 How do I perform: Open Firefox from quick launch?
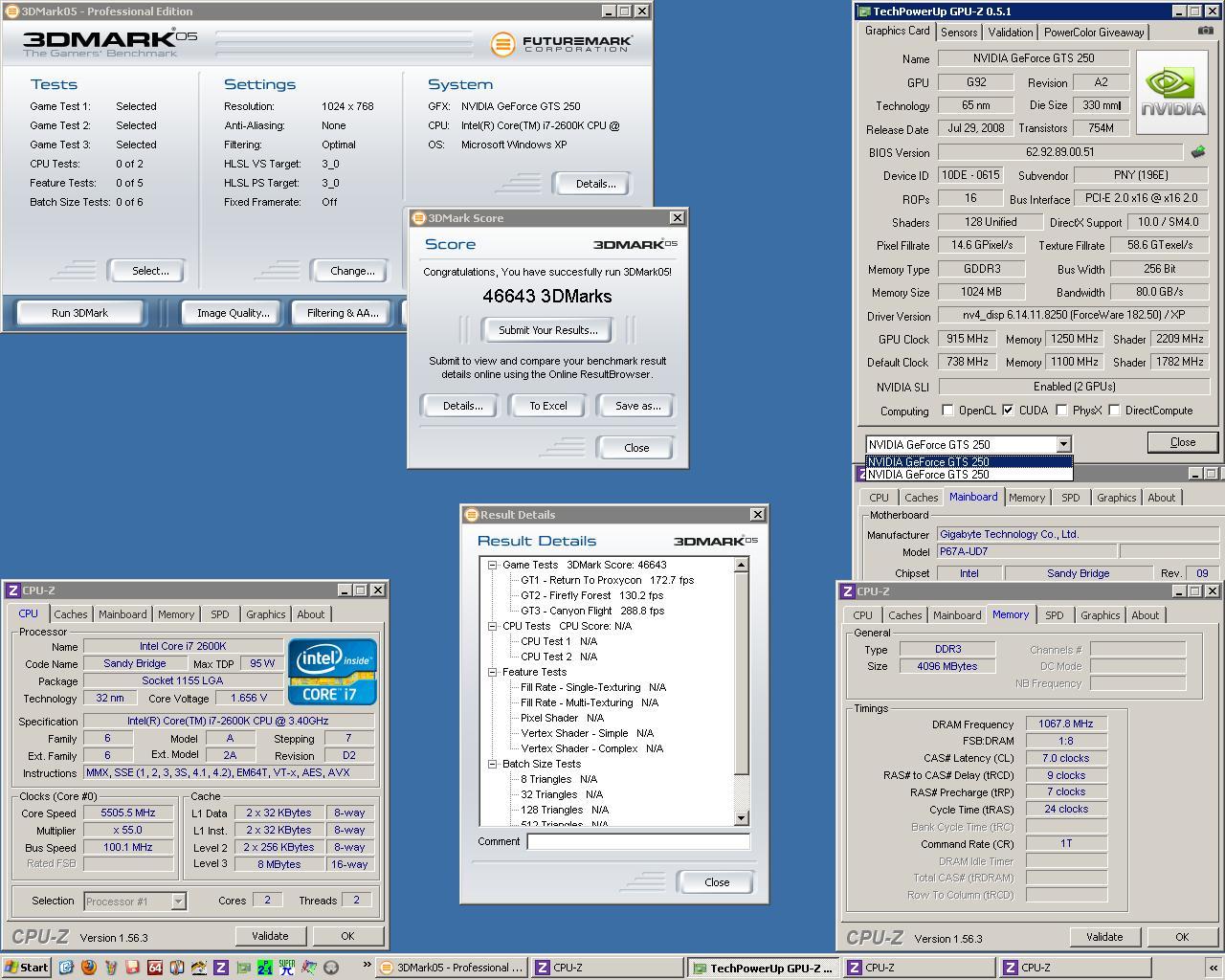88,968
